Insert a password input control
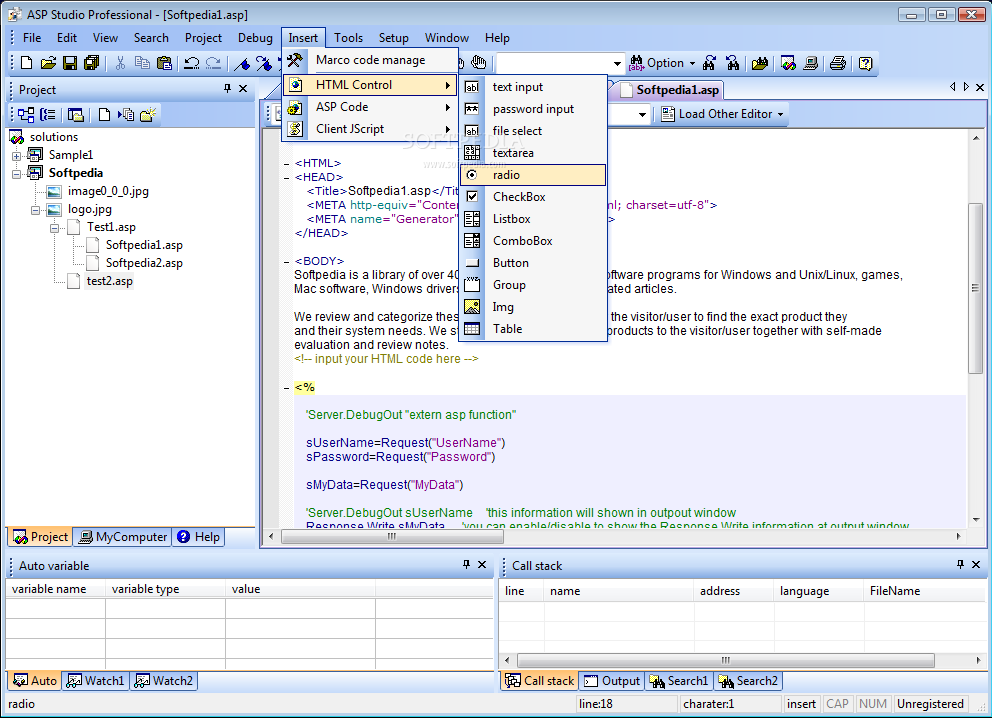Screen dimensions: 992x718 [x=533, y=109]
